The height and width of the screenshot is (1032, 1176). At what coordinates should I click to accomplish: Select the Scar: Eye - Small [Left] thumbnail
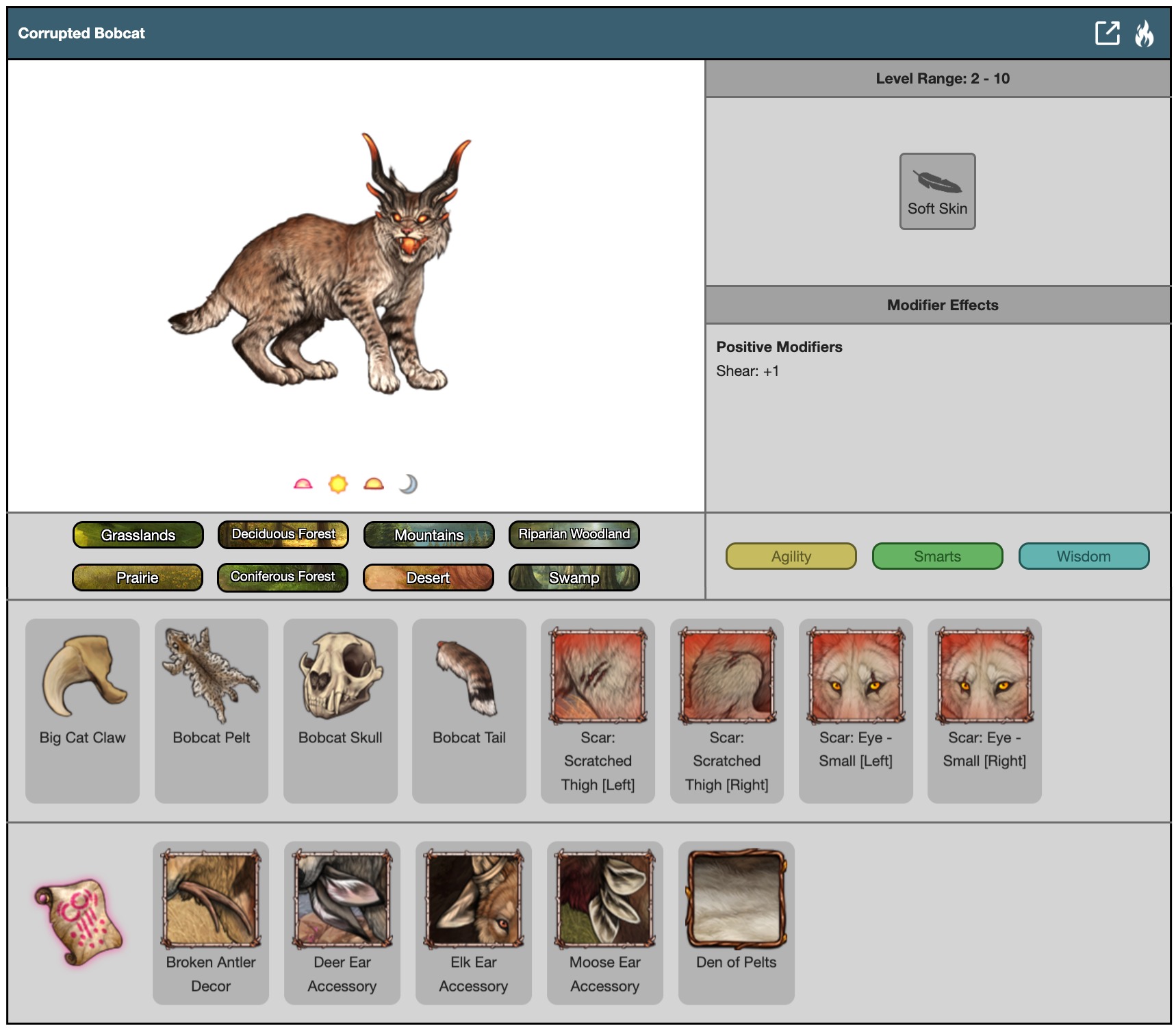coord(856,675)
